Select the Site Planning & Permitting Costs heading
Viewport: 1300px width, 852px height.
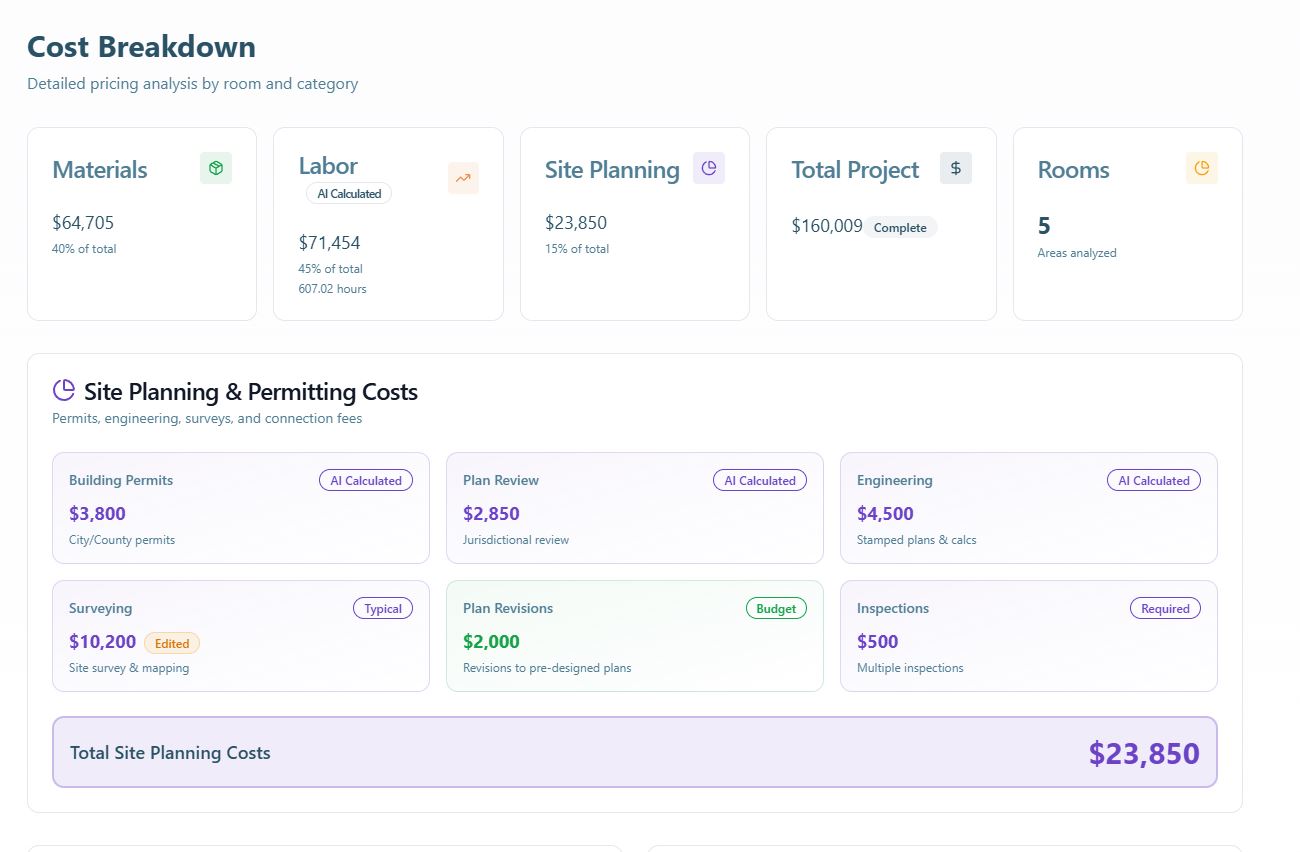click(x=251, y=391)
